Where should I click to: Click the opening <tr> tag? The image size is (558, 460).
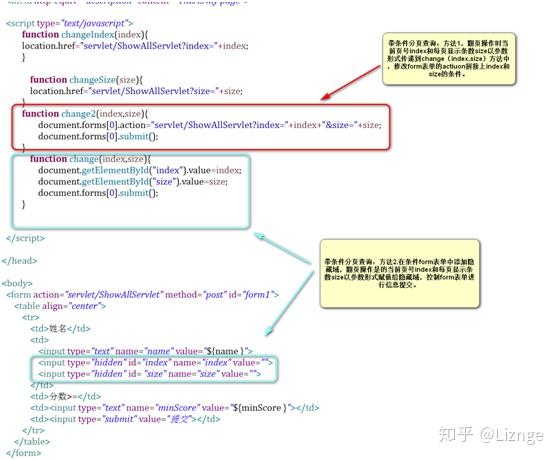point(31,317)
